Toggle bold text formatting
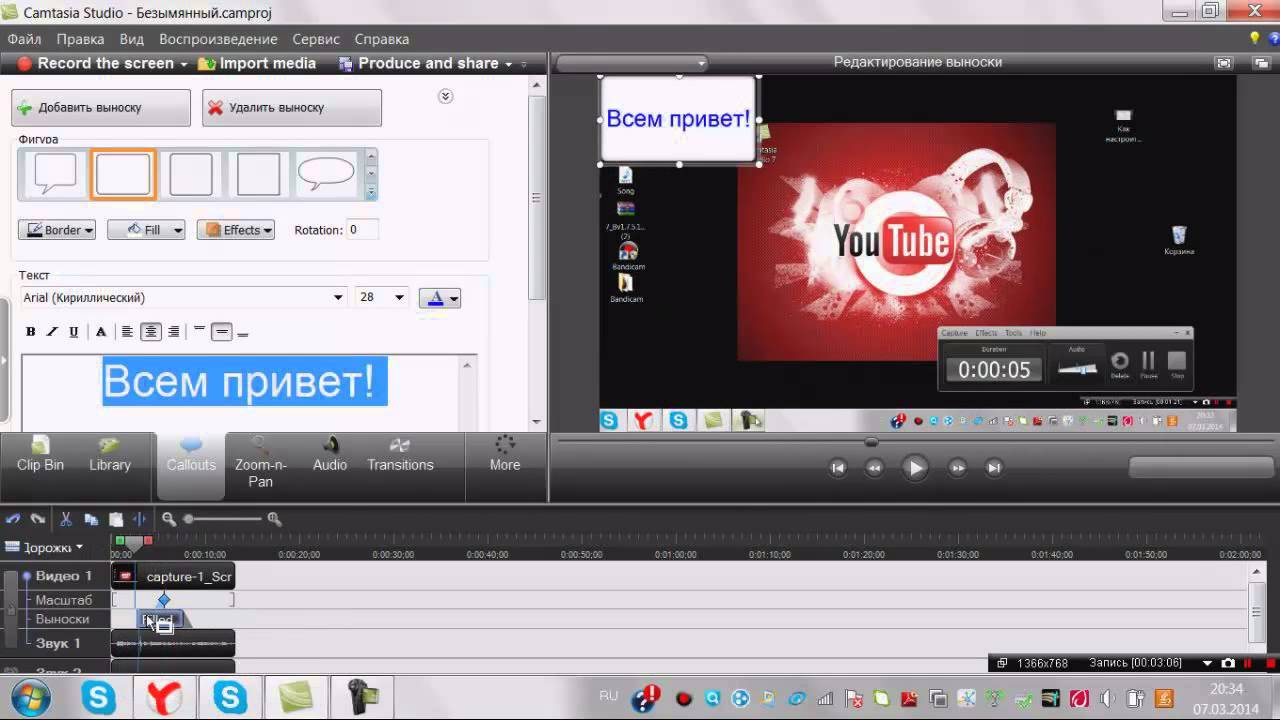Image resolution: width=1280 pixels, height=720 pixels. point(30,332)
